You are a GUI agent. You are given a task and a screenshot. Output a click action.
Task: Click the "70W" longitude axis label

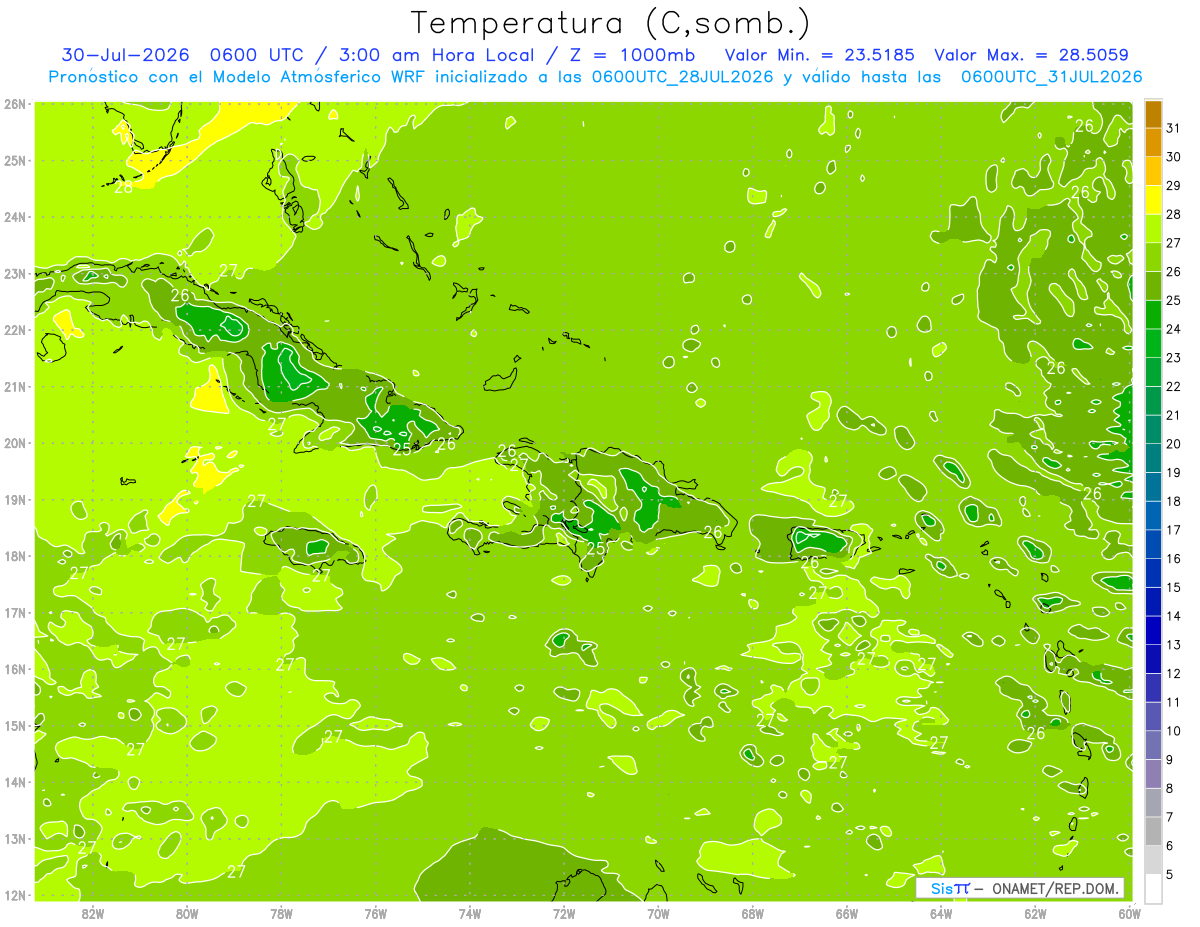658,913
